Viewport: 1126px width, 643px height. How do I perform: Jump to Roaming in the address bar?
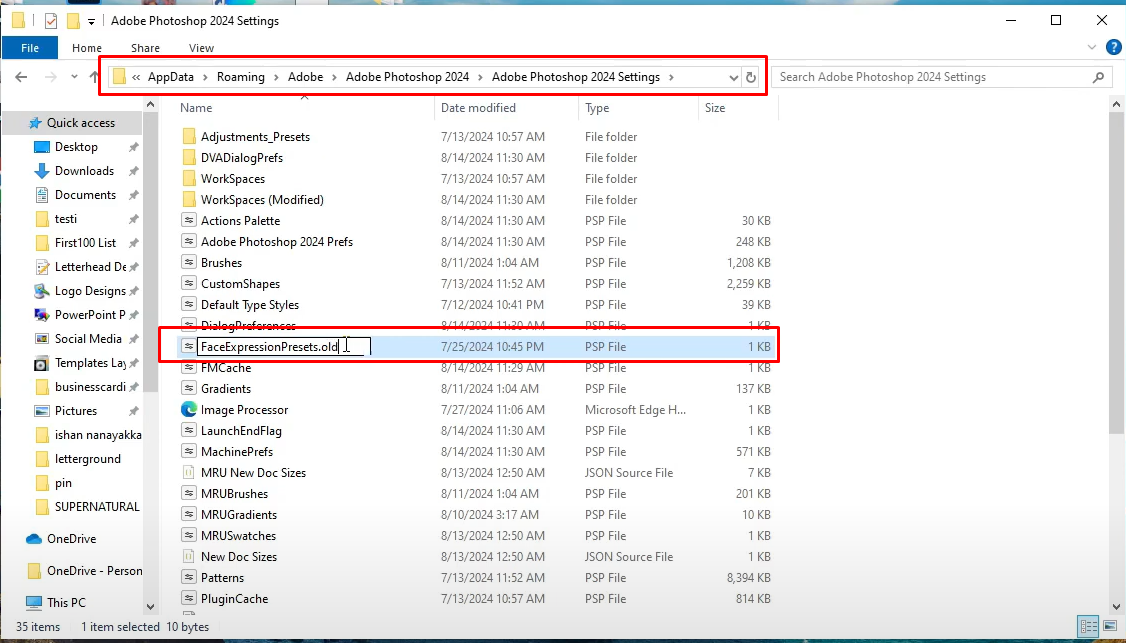241,77
